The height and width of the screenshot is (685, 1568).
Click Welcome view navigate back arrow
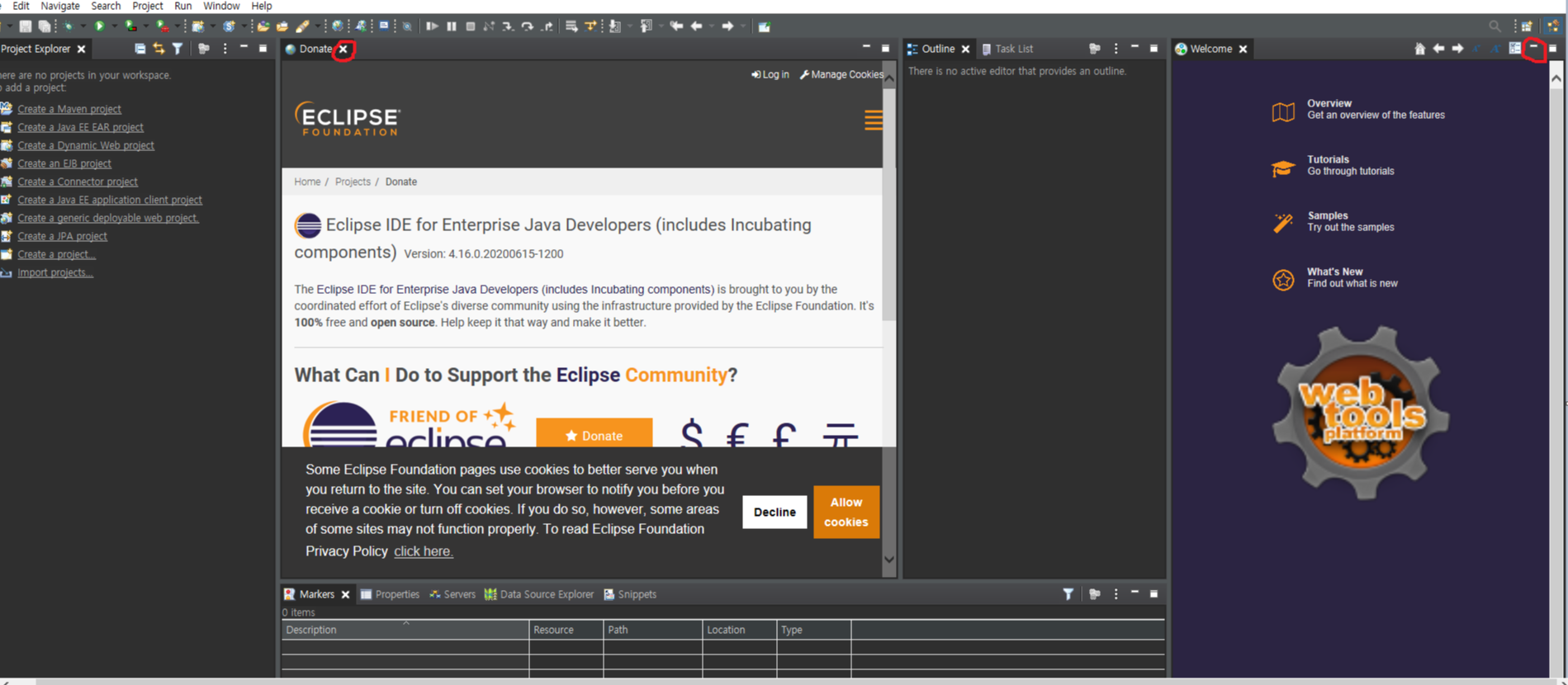tap(1438, 49)
